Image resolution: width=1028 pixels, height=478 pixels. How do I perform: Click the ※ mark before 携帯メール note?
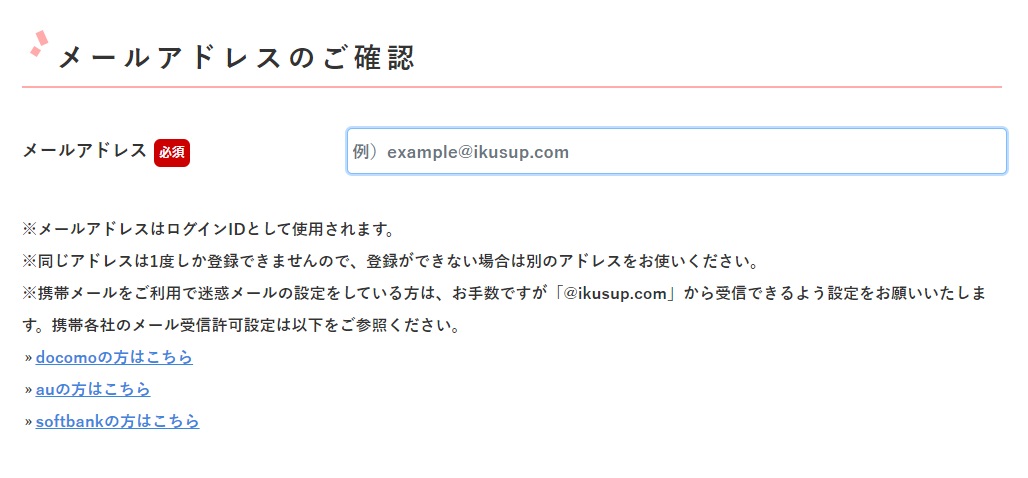point(29,294)
